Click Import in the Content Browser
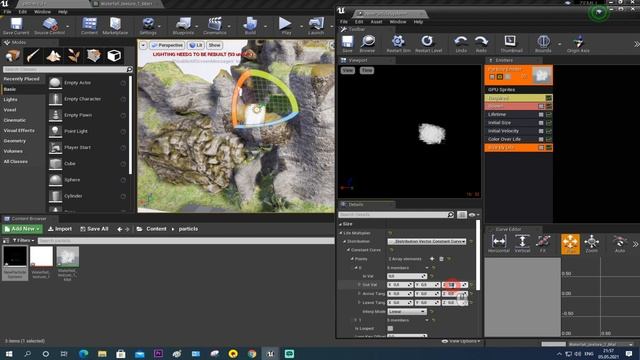Screen dimensions: 640x360 click(x=60, y=229)
